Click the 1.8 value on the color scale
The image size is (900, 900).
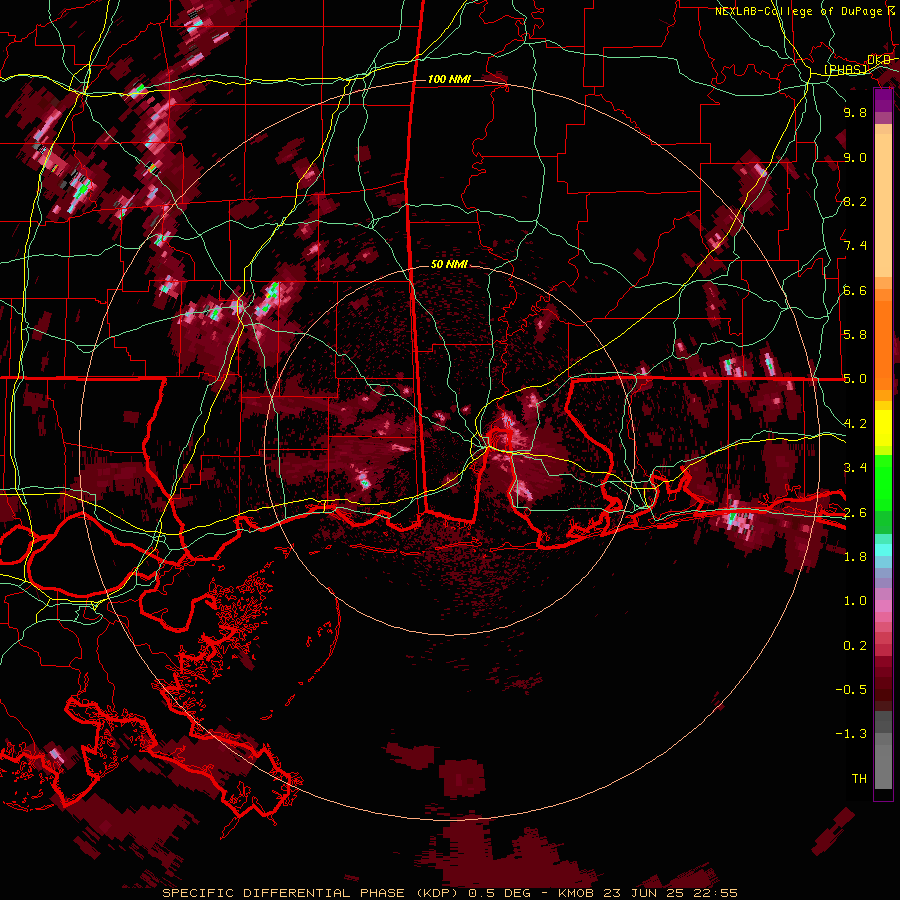[x=855, y=557]
